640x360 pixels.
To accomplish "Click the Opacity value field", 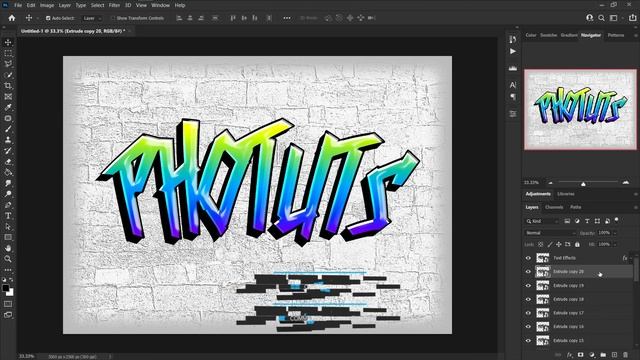I will [604, 233].
